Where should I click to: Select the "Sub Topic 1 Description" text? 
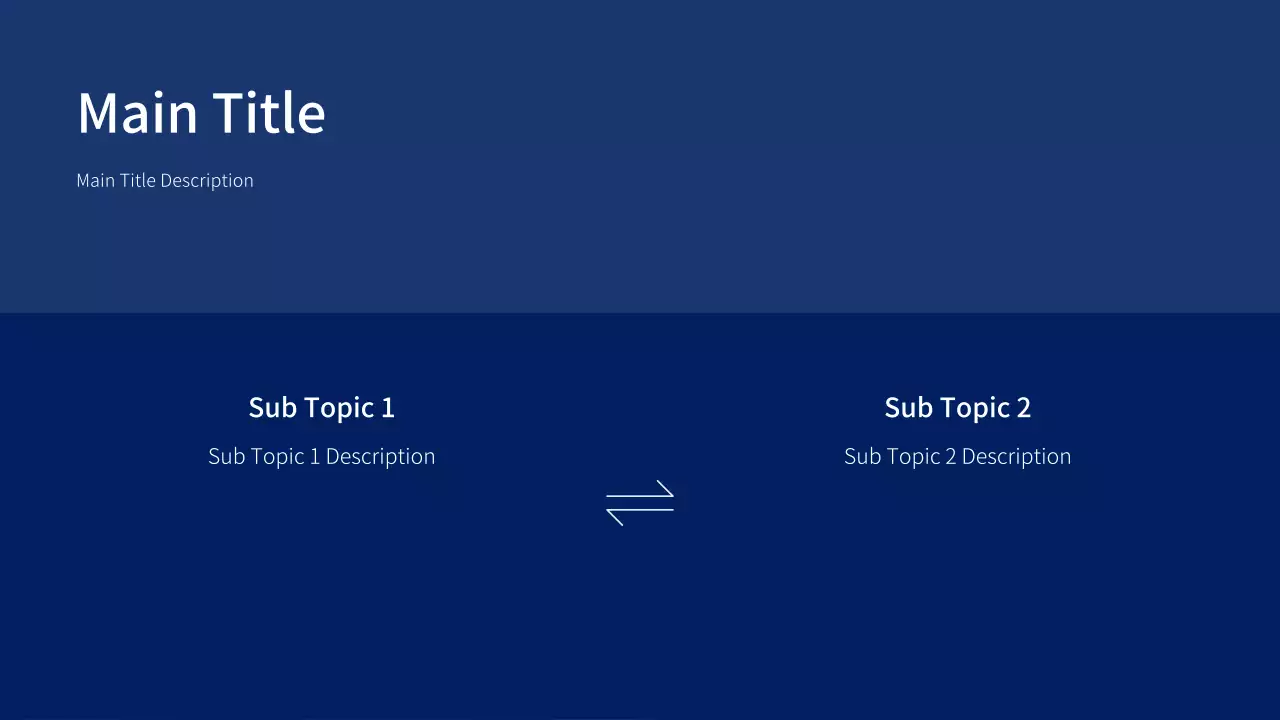[x=321, y=457]
